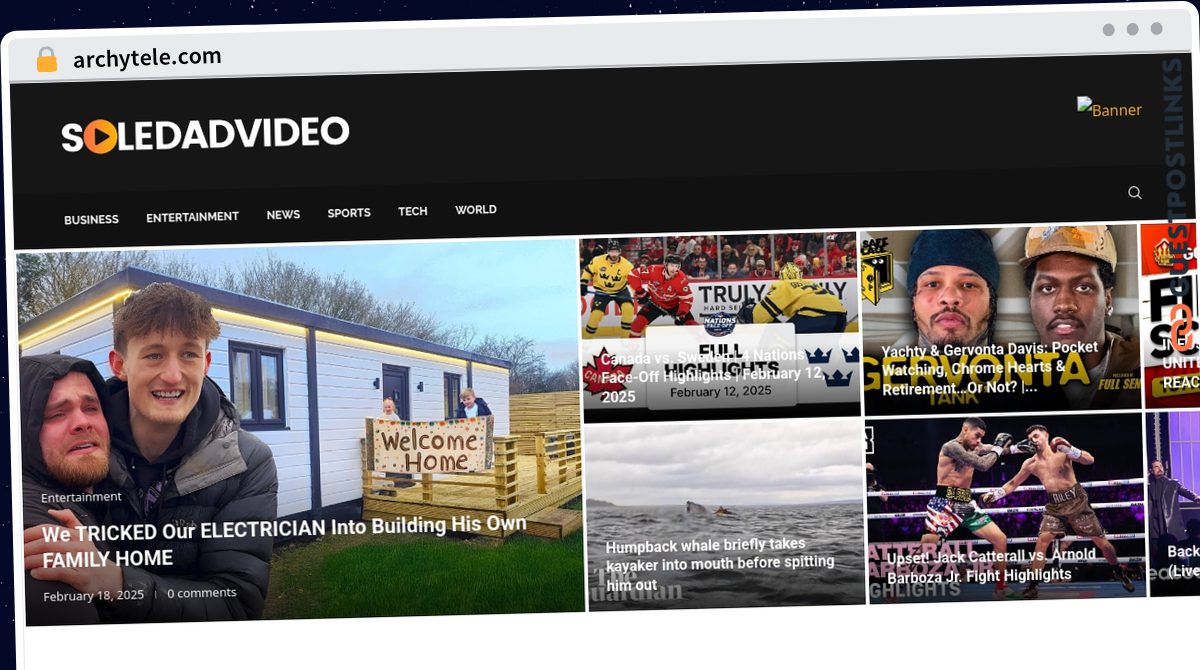Open the Sports menu item
Image resolution: width=1200 pixels, height=670 pixels.
click(x=349, y=212)
